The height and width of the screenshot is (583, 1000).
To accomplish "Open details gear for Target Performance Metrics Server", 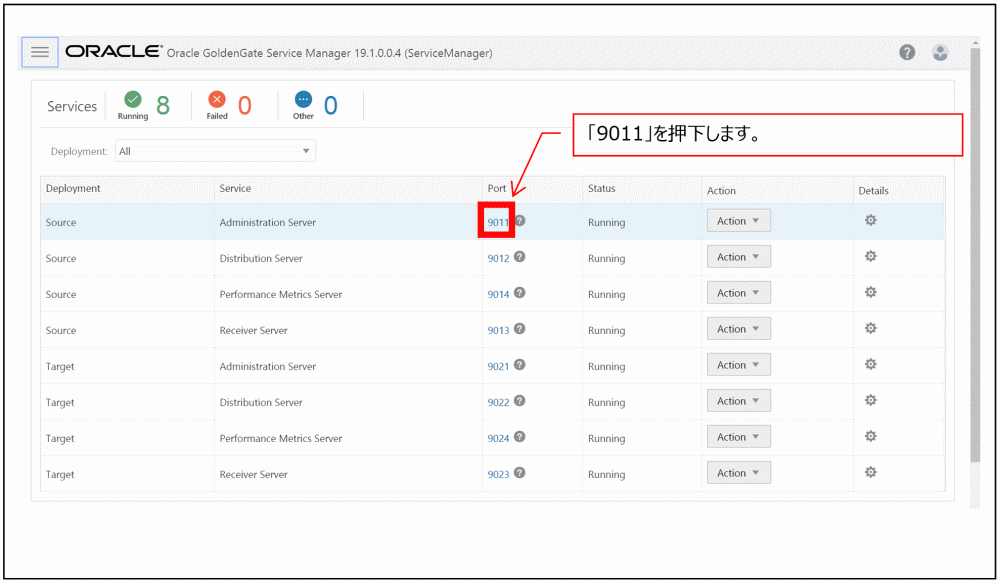I will [871, 436].
